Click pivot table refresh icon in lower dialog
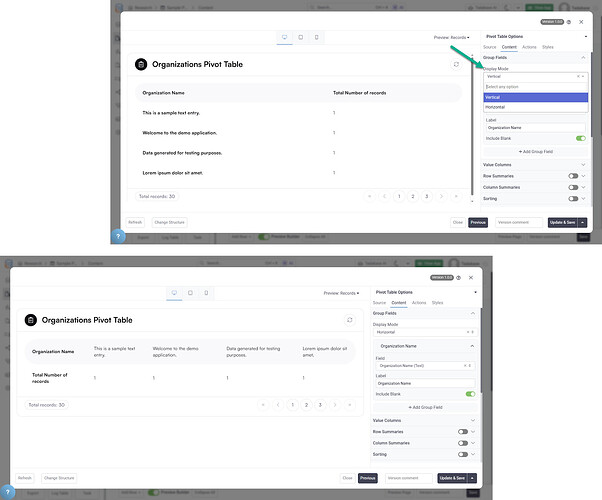The image size is (602, 500). [349, 320]
